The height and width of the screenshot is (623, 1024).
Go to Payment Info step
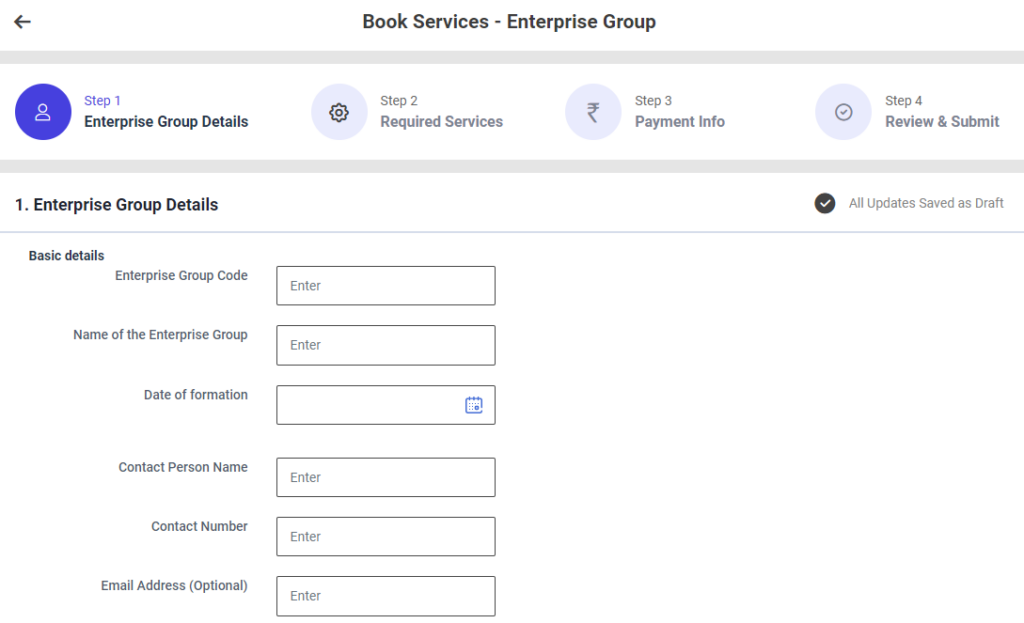(679, 122)
